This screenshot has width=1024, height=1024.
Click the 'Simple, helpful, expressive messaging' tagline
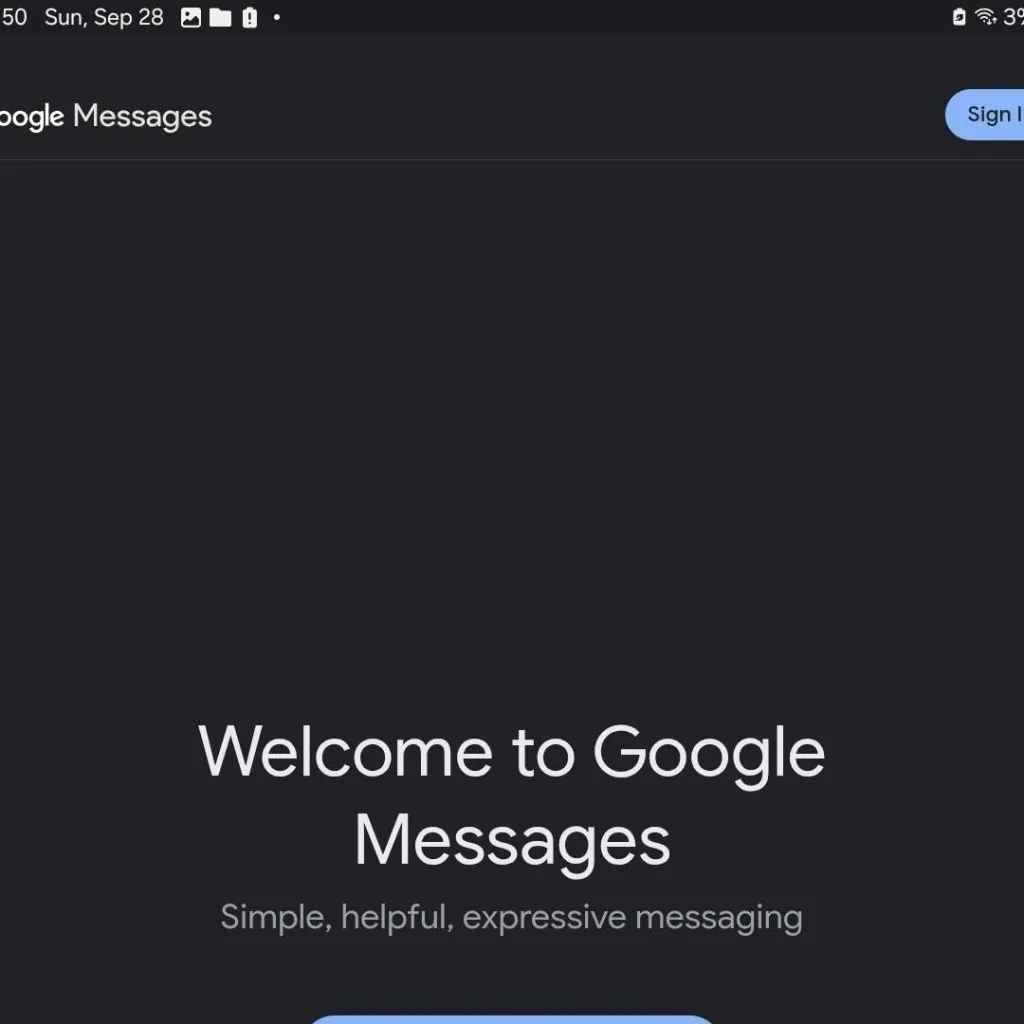(511, 917)
